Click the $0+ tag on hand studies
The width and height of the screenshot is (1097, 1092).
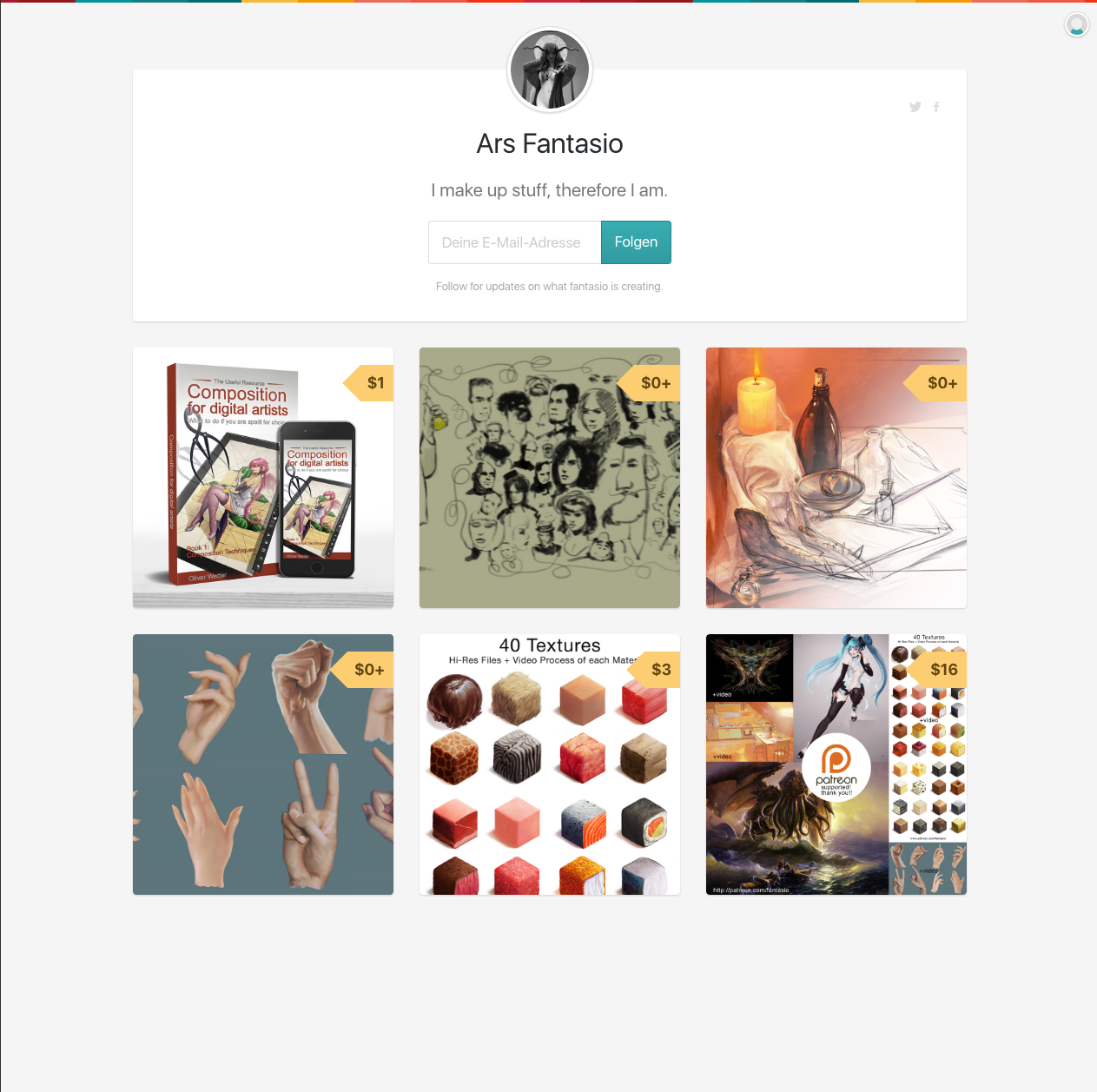(x=362, y=670)
